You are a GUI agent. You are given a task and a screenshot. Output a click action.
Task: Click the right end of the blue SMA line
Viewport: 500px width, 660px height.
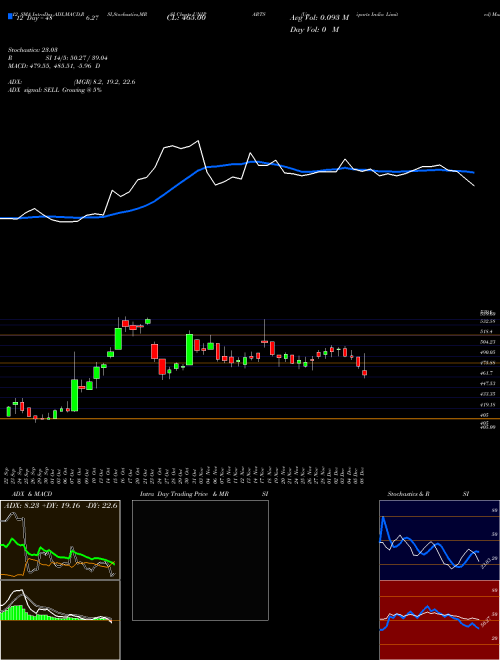pos(474,172)
